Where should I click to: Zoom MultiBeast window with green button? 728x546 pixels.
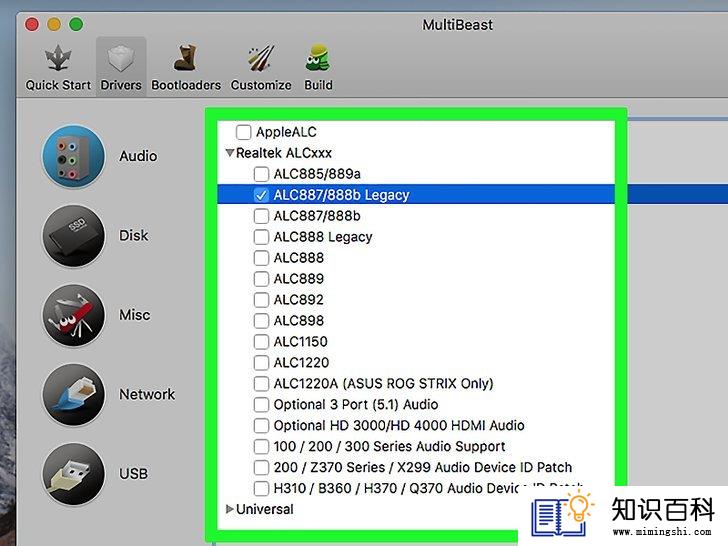point(76,24)
